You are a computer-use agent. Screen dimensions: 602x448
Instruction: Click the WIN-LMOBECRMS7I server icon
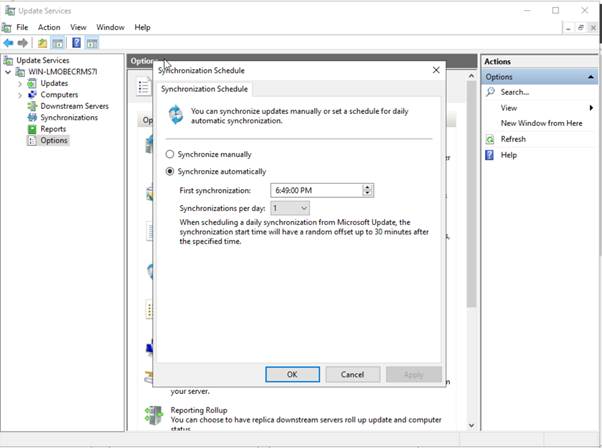click(20, 72)
